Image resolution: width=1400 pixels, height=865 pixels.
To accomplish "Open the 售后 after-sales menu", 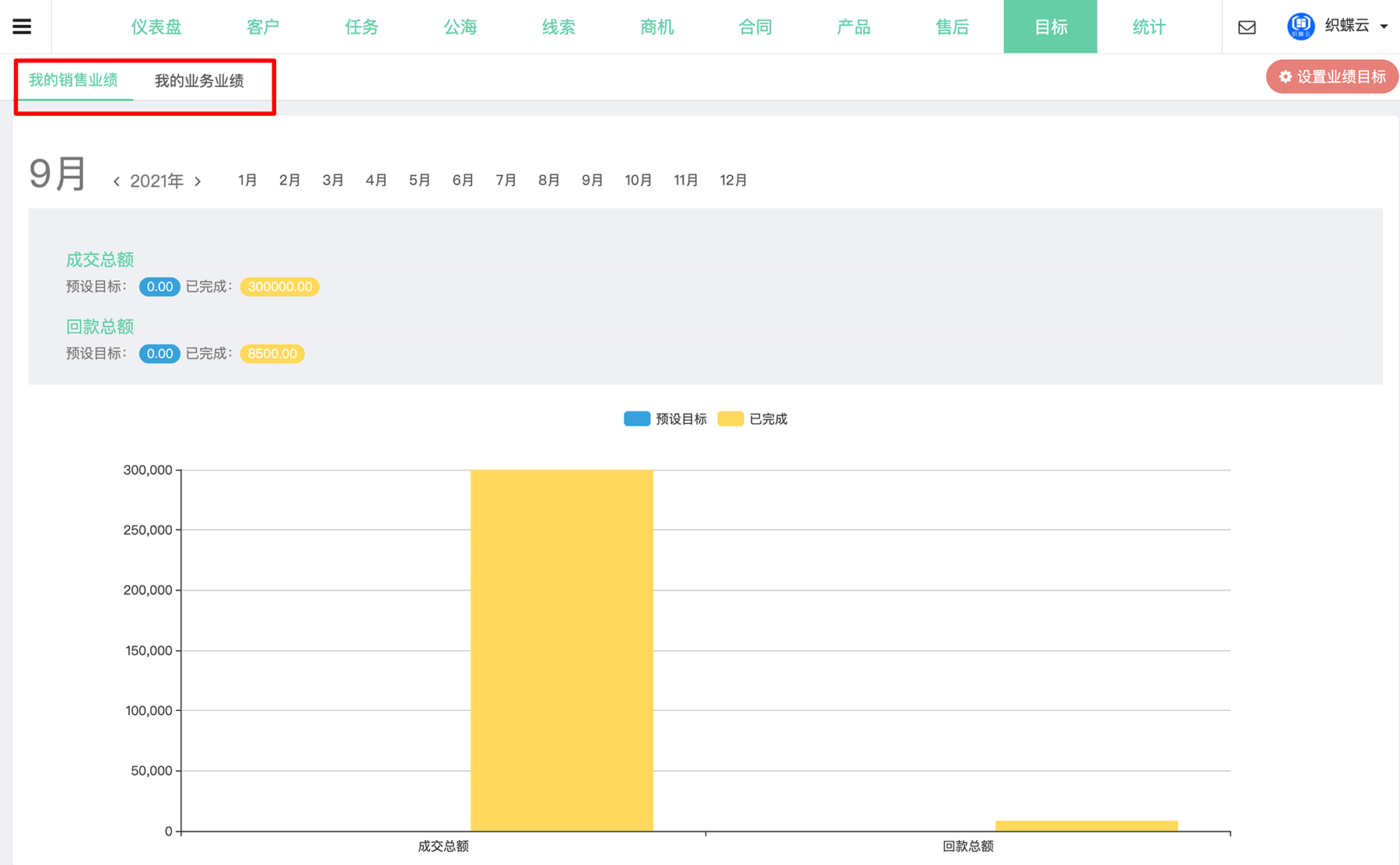I will point(952,26).
